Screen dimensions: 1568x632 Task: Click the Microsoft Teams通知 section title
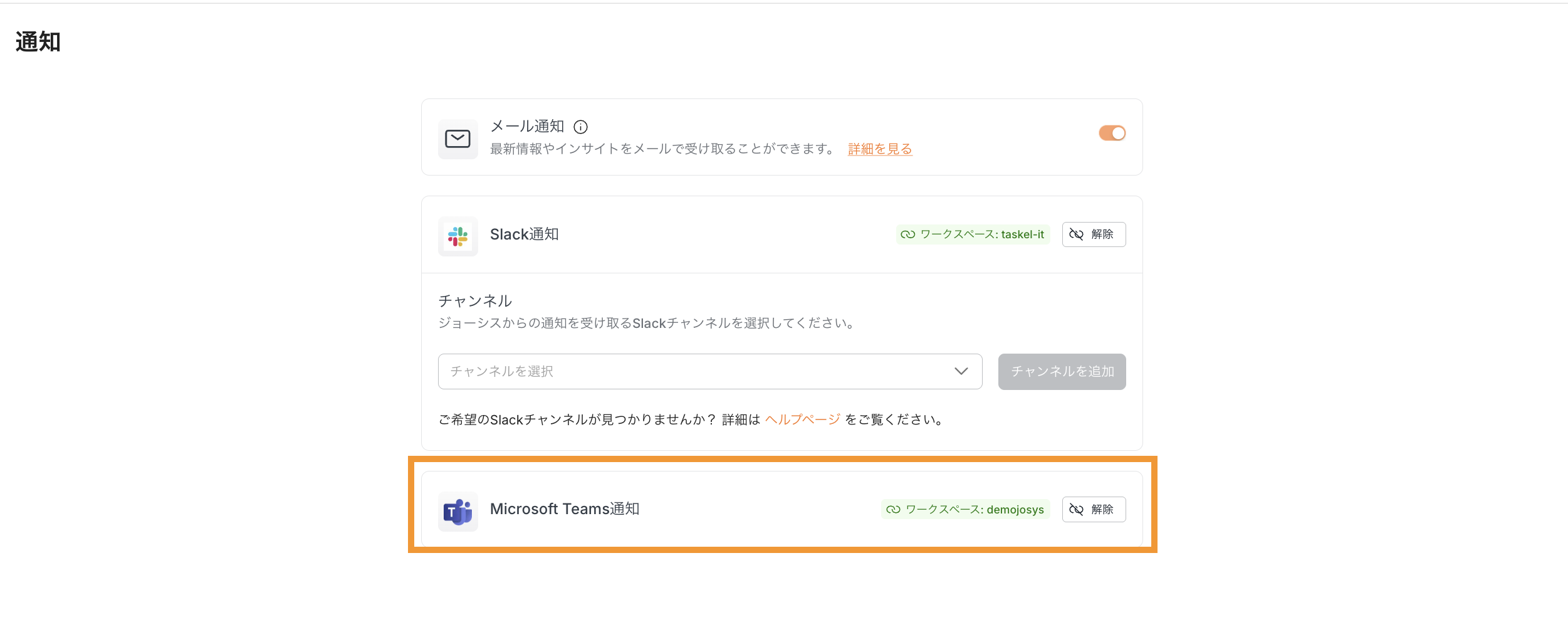click(564, 509)
